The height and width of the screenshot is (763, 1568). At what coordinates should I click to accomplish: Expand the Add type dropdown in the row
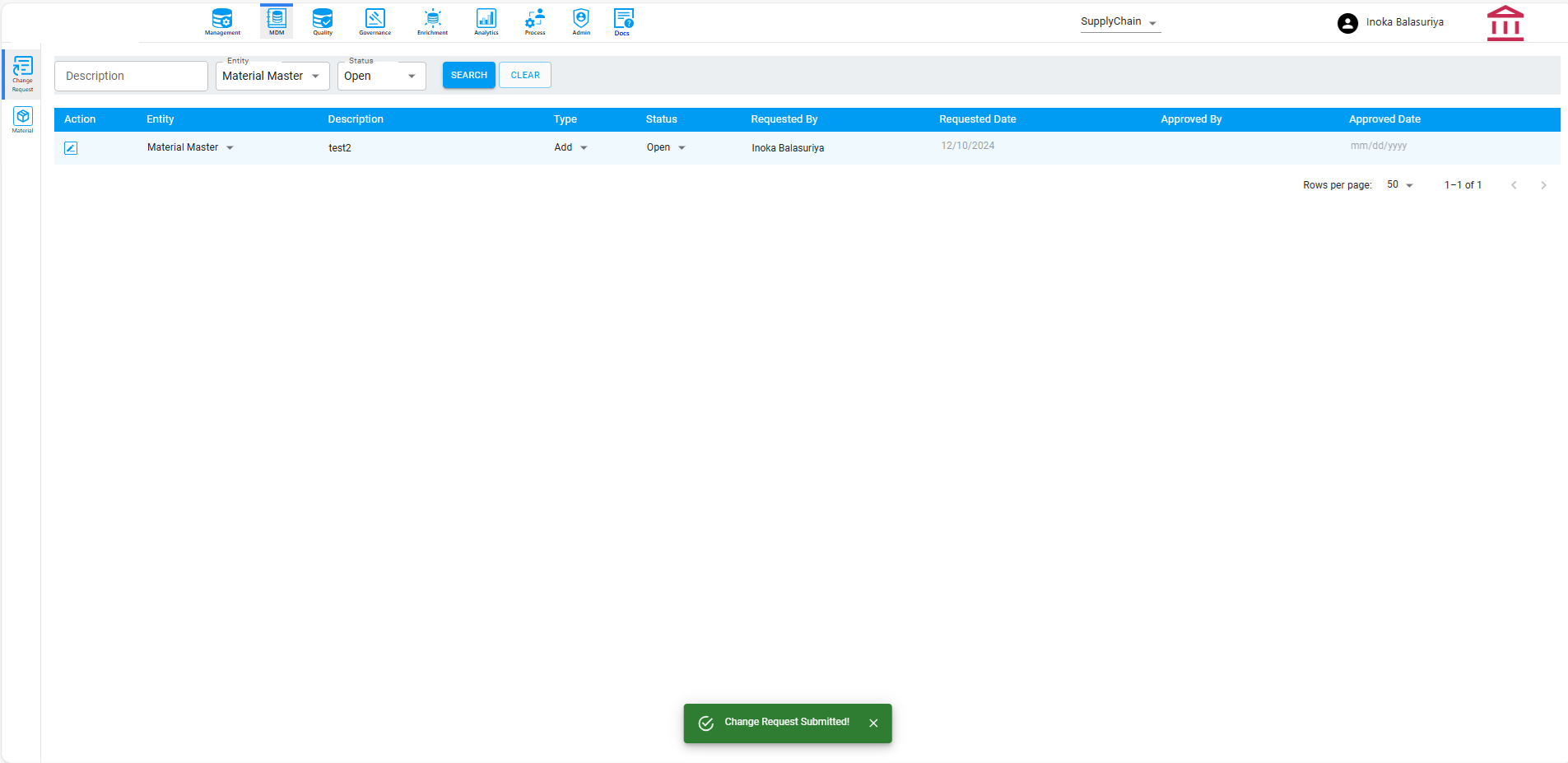coord(570,148)
